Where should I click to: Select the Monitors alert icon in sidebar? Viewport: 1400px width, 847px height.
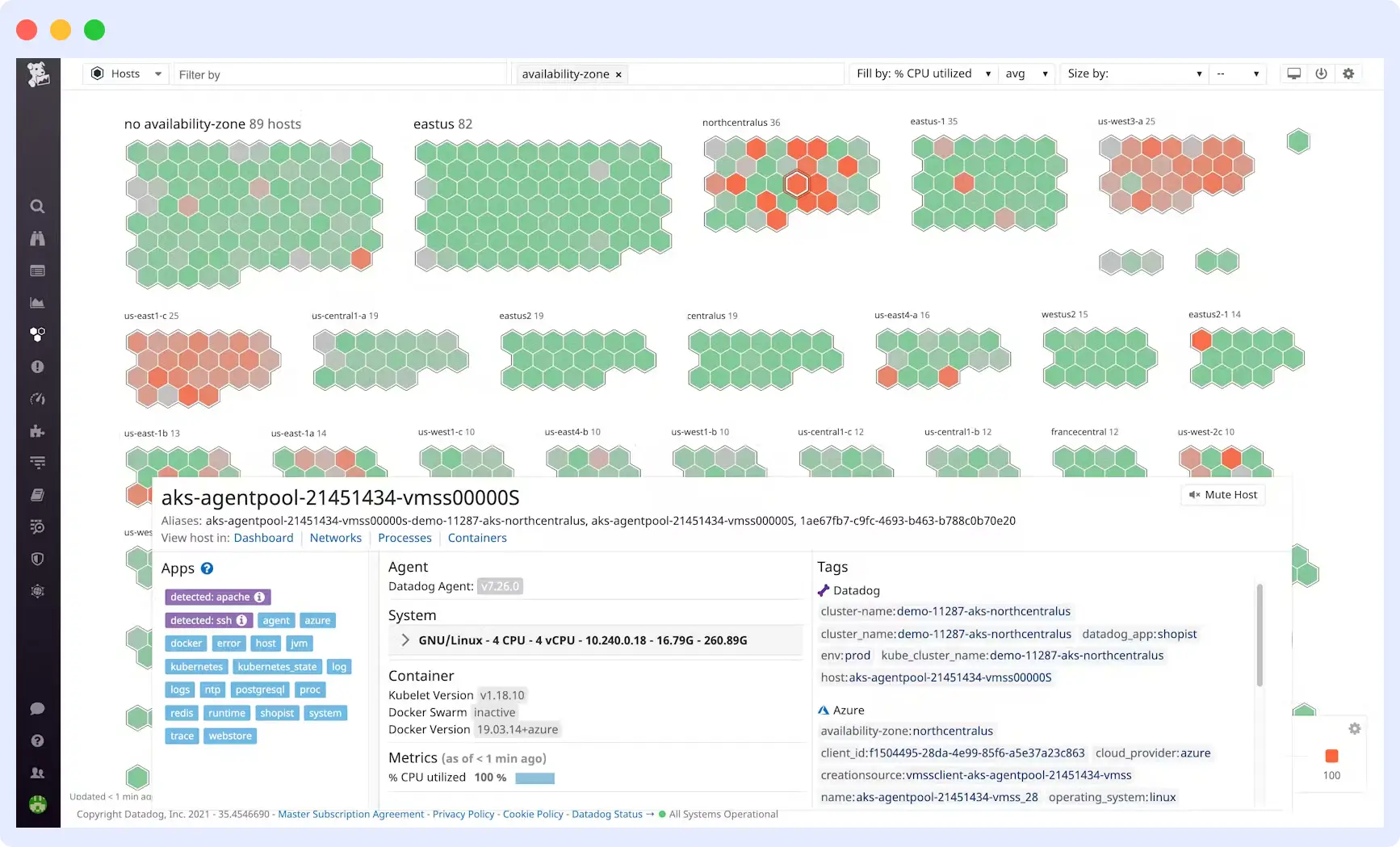click(37, 367)
